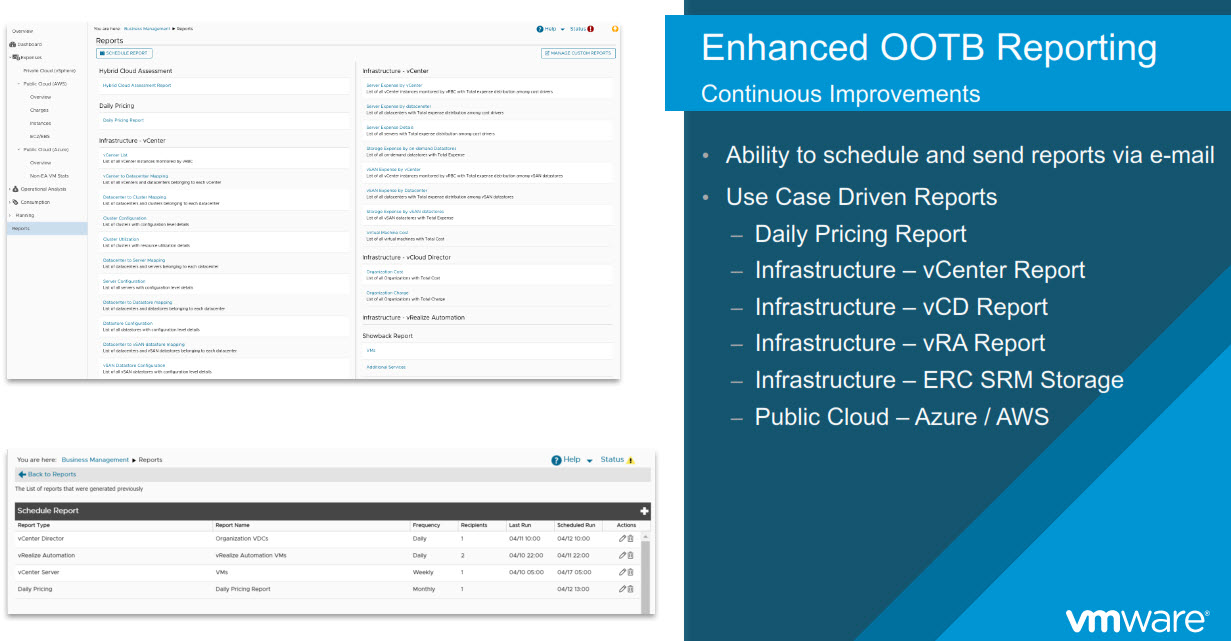Delete the vCenter Server schedule row

click(630, 572)
